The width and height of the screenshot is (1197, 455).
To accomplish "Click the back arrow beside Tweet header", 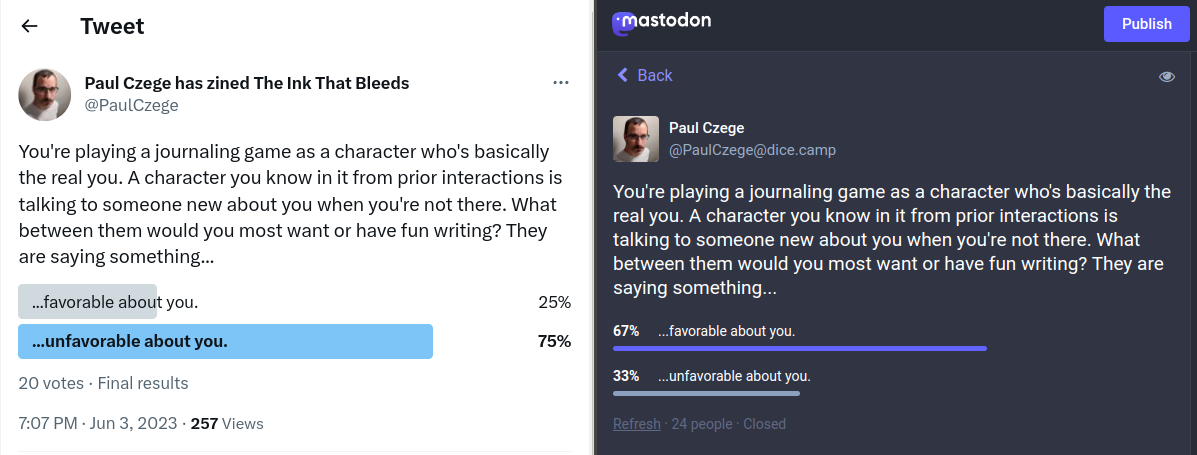I will point(29,27).
